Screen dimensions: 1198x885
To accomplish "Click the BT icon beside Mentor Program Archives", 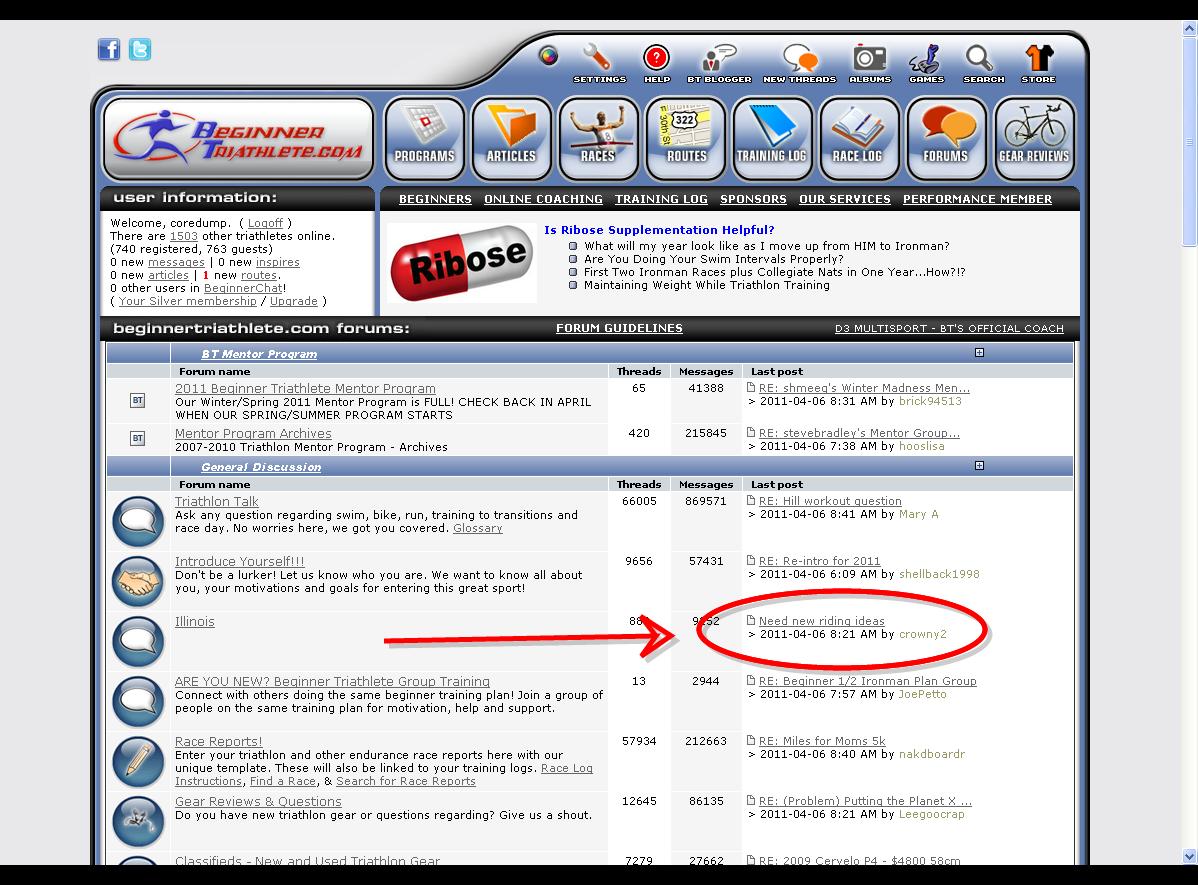I will [138, 438].
